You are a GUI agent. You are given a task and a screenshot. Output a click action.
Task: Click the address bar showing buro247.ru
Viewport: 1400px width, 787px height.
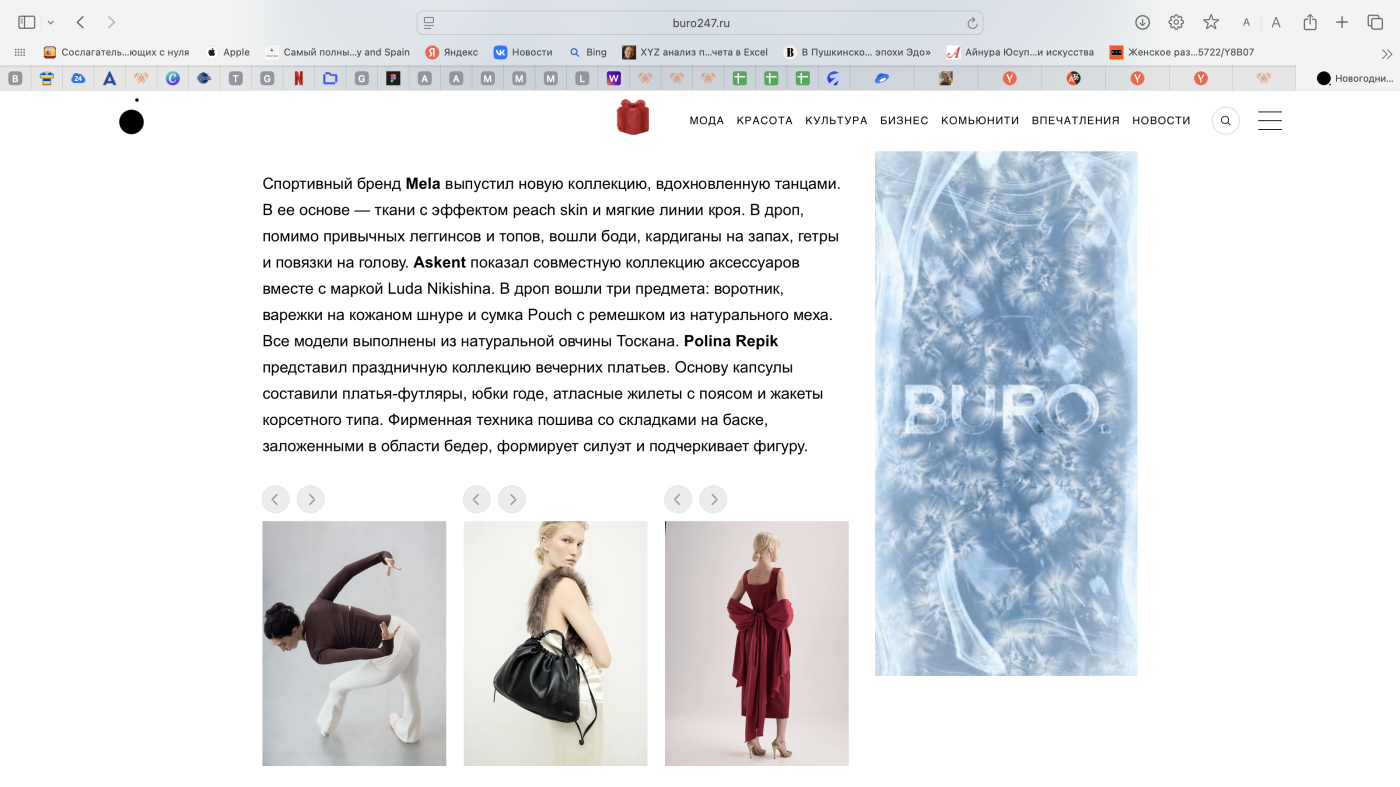tap(699, 20)
